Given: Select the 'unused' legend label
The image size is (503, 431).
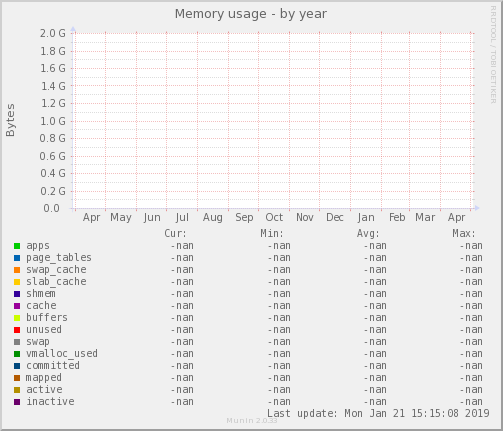Looking at the screenshot, I should 44,330.
